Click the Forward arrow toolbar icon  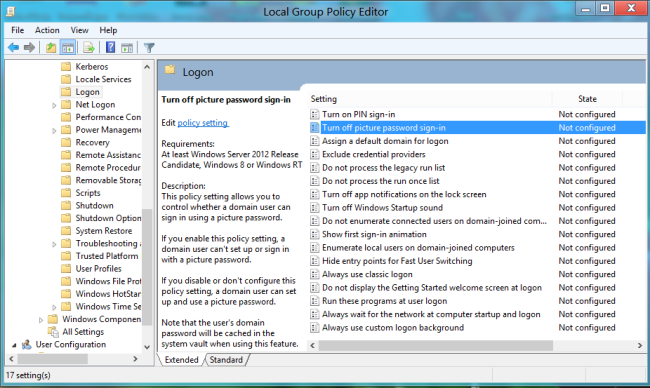pos(29,48)
